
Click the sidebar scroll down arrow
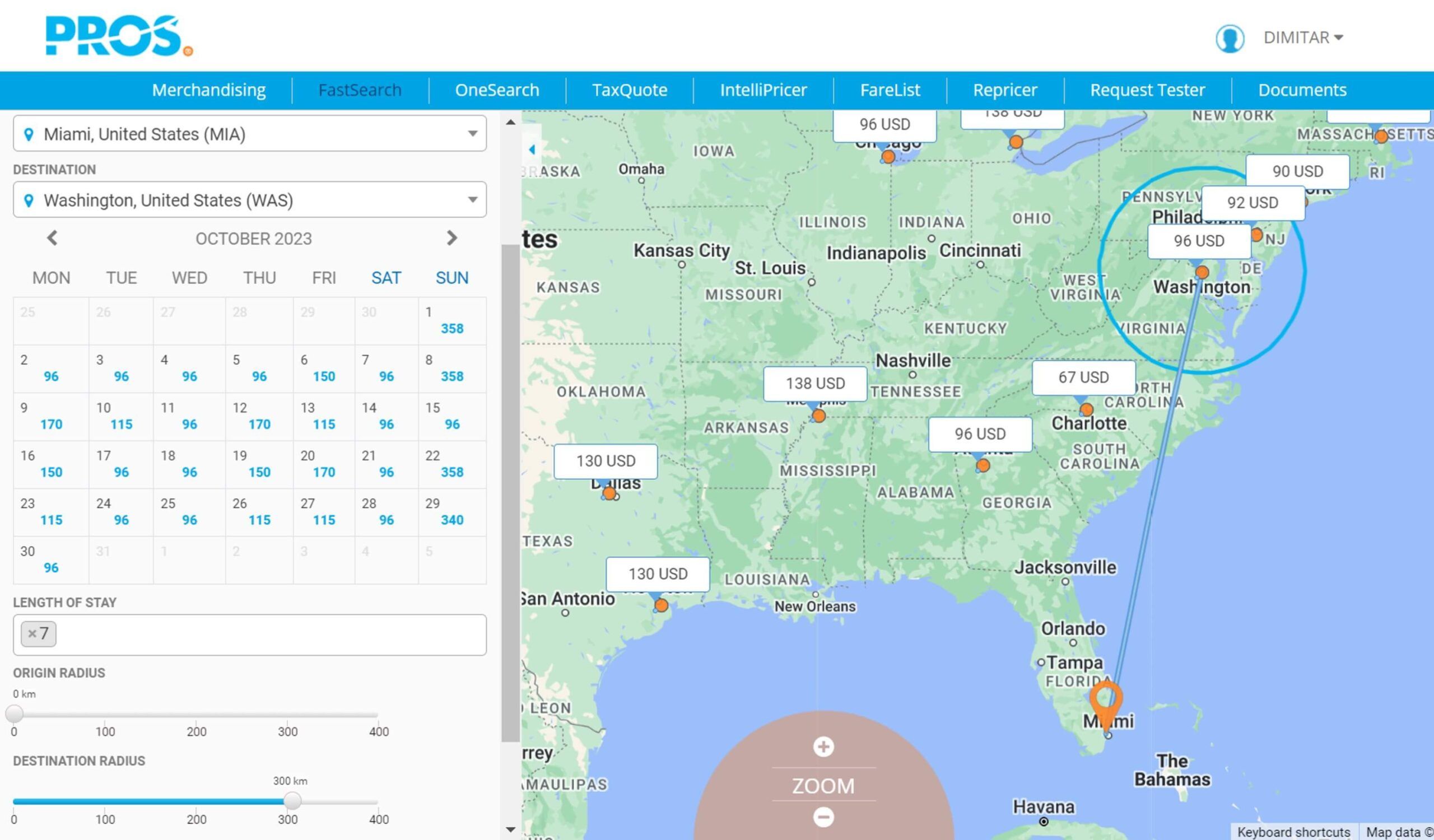[x=510, y=830]
